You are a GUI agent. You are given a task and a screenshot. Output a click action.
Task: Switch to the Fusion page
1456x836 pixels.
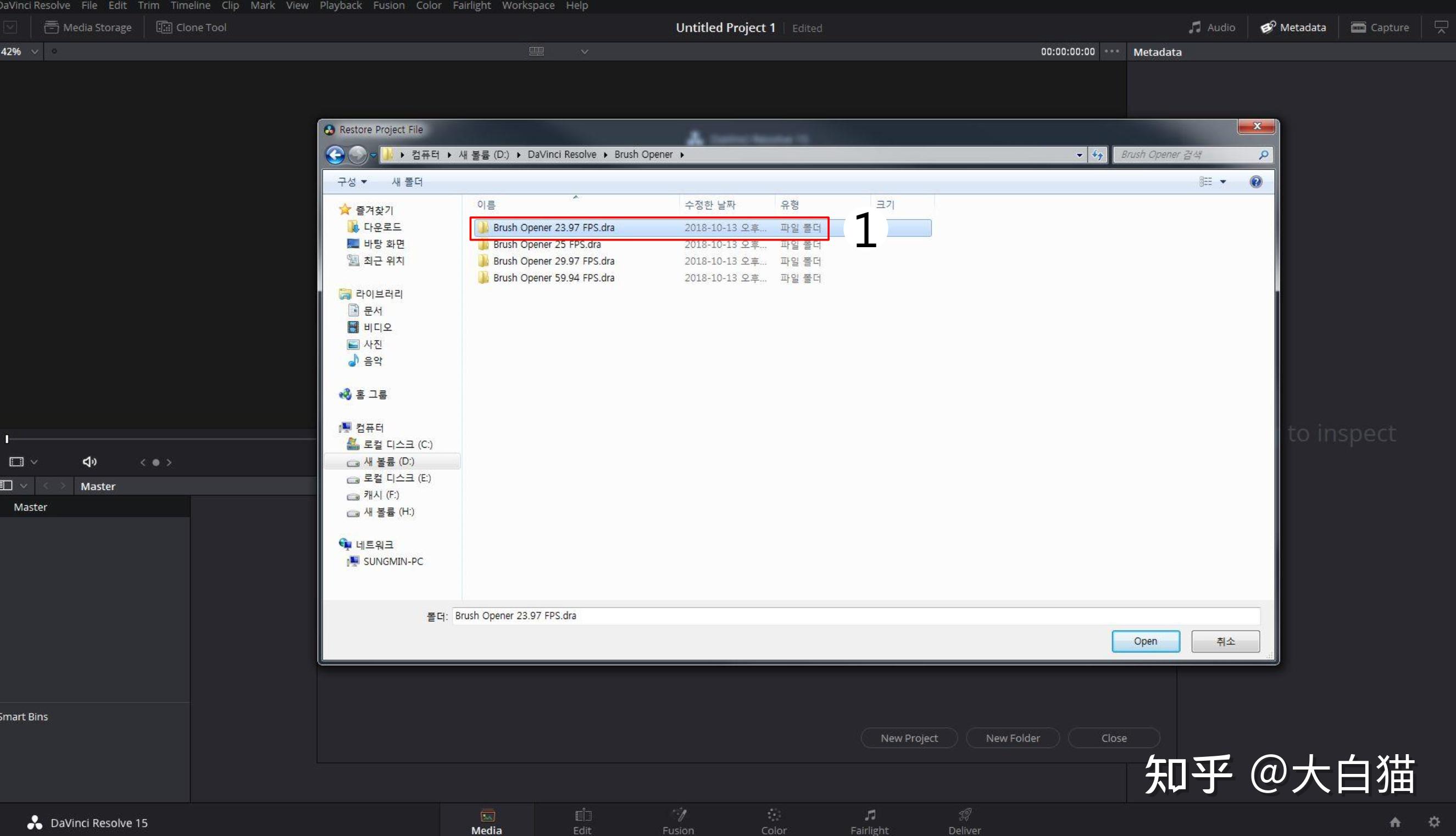[678, 821]
